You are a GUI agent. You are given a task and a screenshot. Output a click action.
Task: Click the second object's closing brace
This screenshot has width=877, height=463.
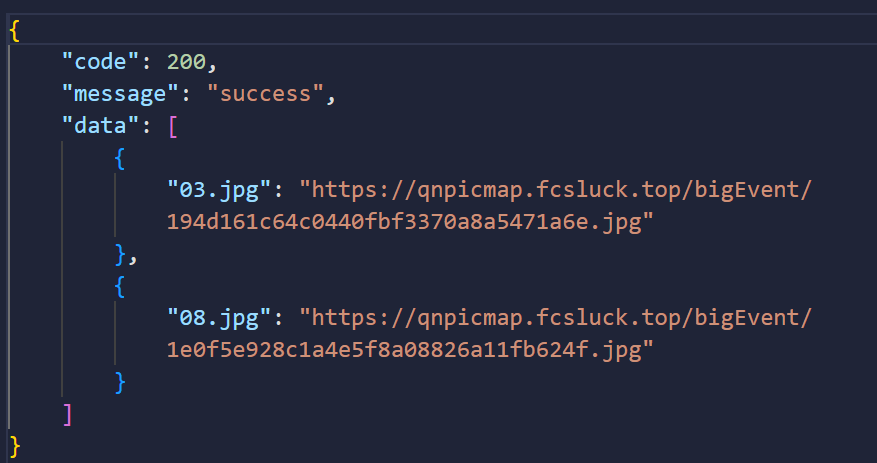pos(120,382)
